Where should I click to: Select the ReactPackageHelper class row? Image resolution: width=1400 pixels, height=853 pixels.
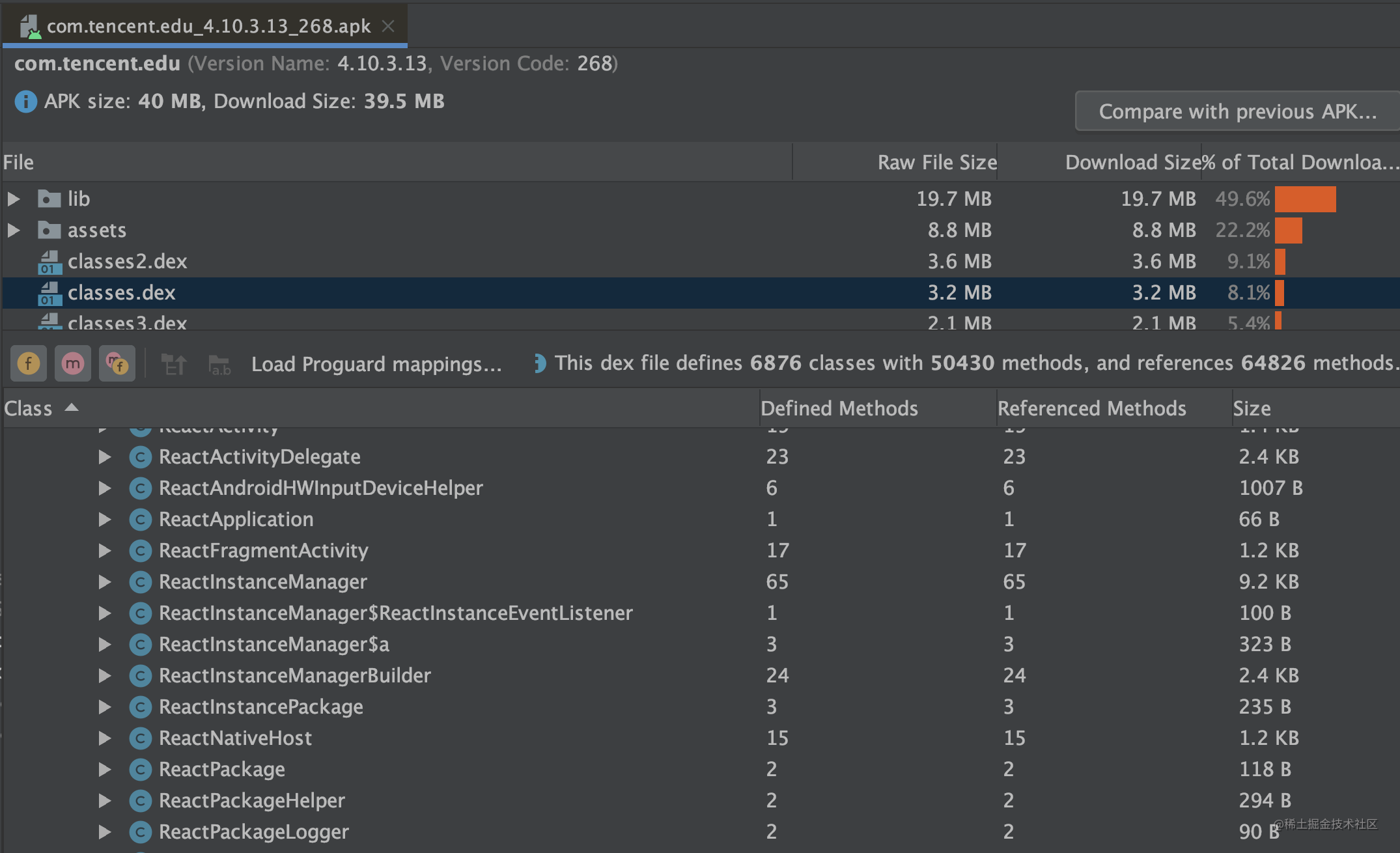701,801
